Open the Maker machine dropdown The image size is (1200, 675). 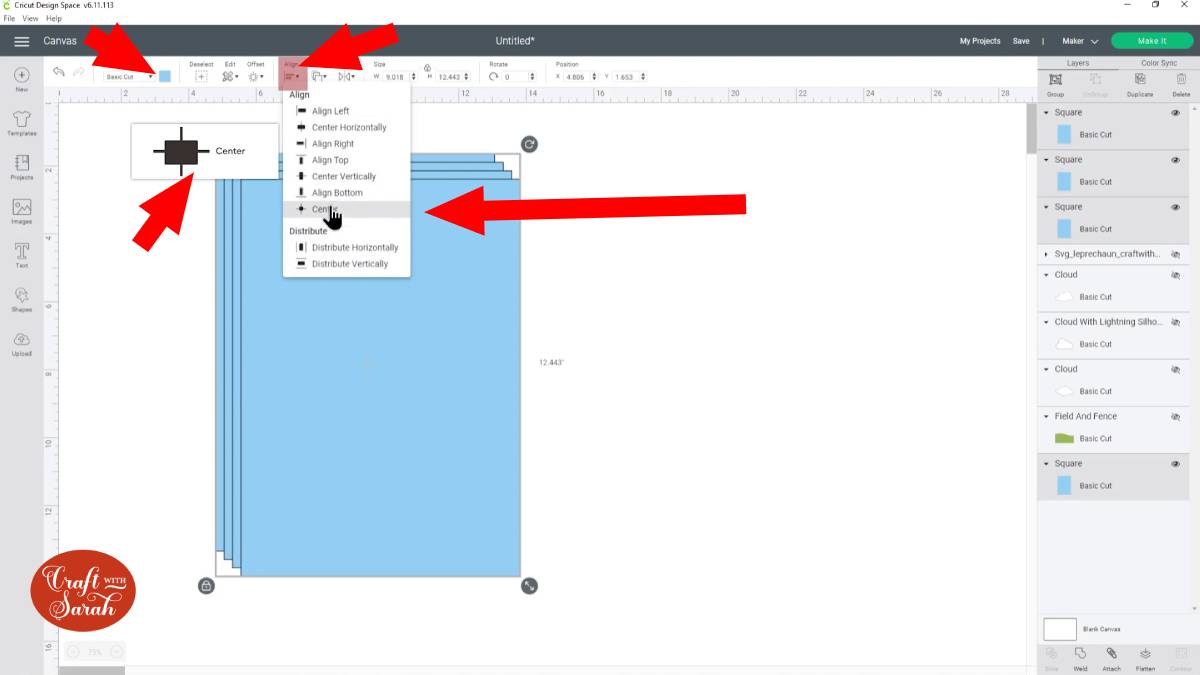tap(1080, 41)
